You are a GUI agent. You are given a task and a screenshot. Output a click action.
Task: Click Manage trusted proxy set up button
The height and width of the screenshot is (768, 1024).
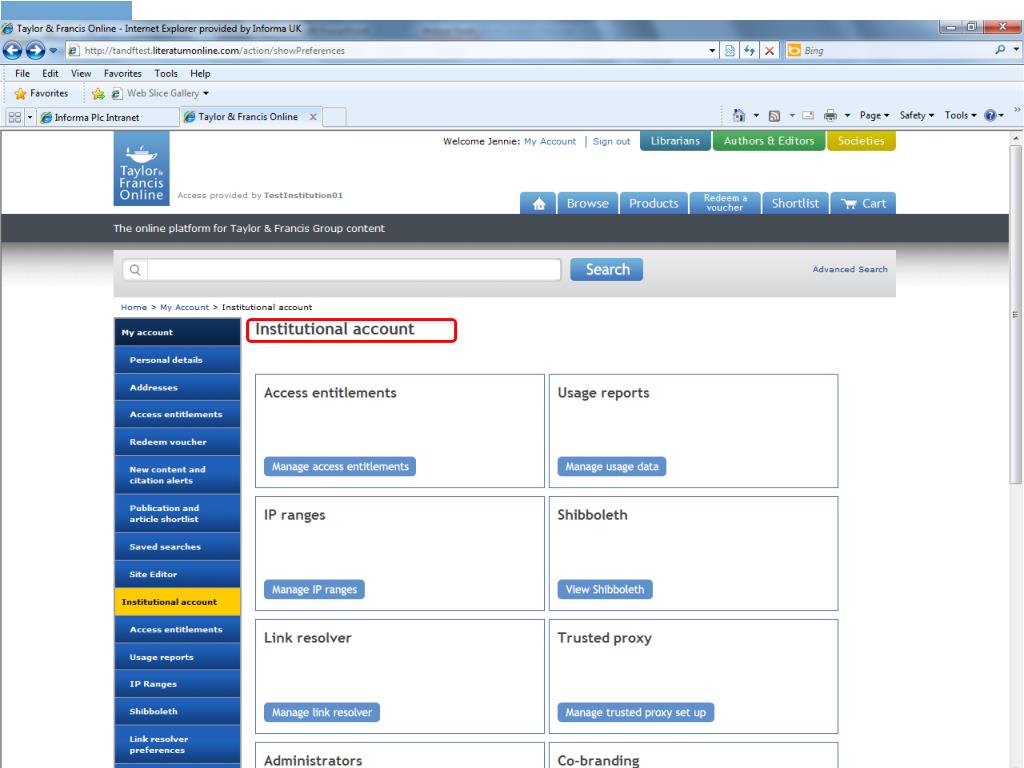(635, 712)
